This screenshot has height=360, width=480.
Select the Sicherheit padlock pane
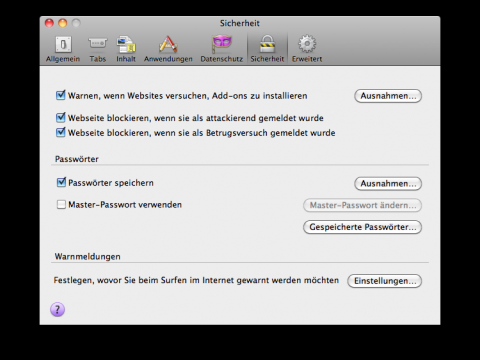pos(267,49)
